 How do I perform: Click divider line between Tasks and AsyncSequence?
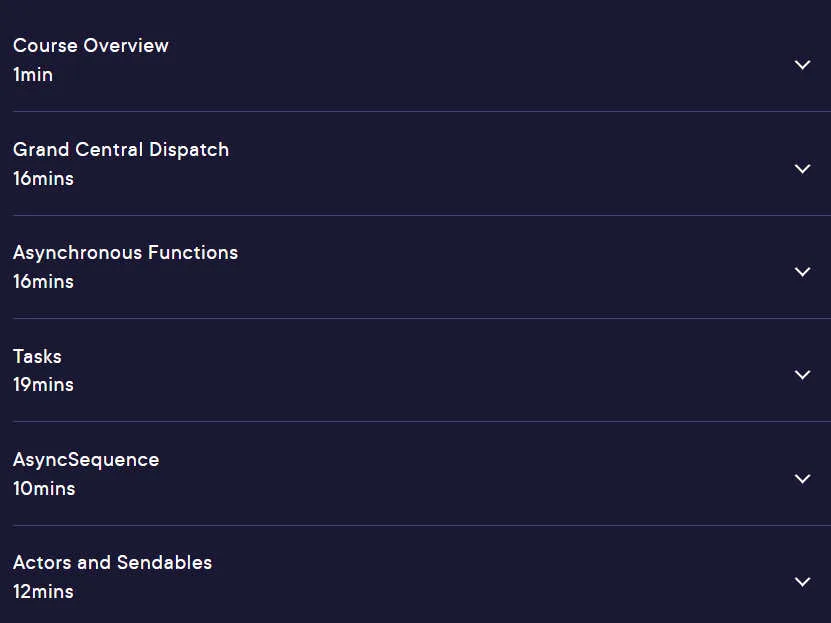click(x=422, y=422)
